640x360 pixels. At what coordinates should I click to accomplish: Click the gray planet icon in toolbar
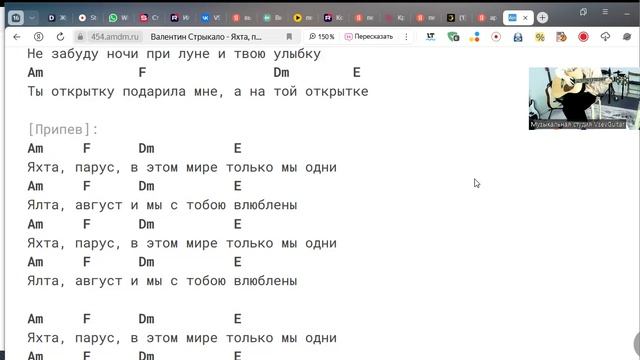[x=627, y=37]
